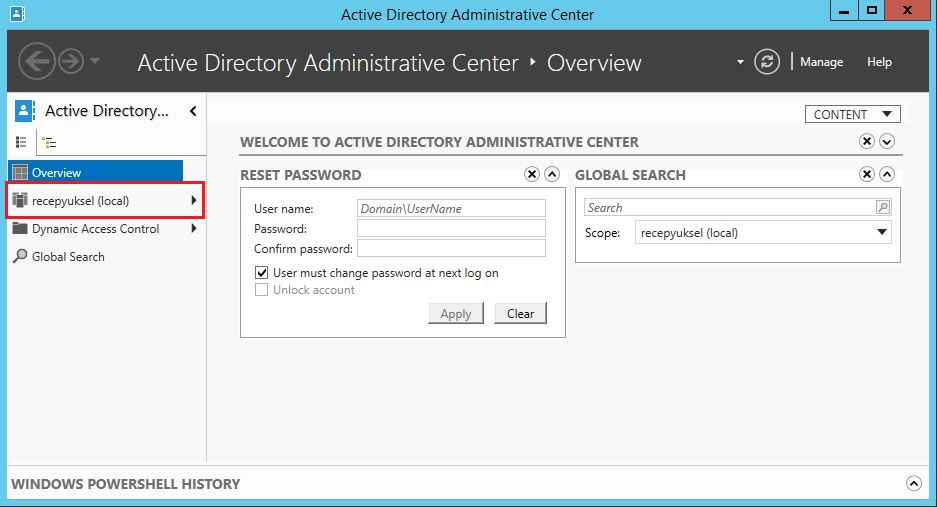Close the Global Search tile
This screenshot has width=937, height=507.
(x=866, y=174)
